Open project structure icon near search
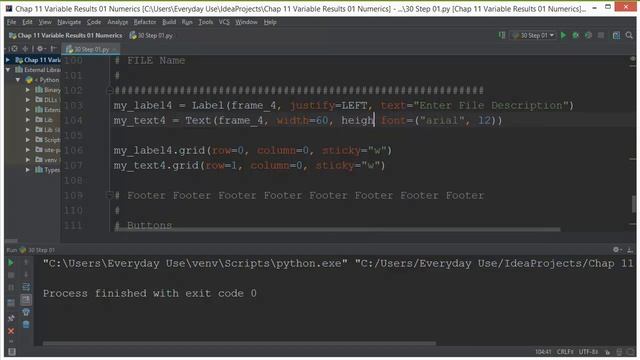Screen dimensions: 640x360 click(616, 36)
